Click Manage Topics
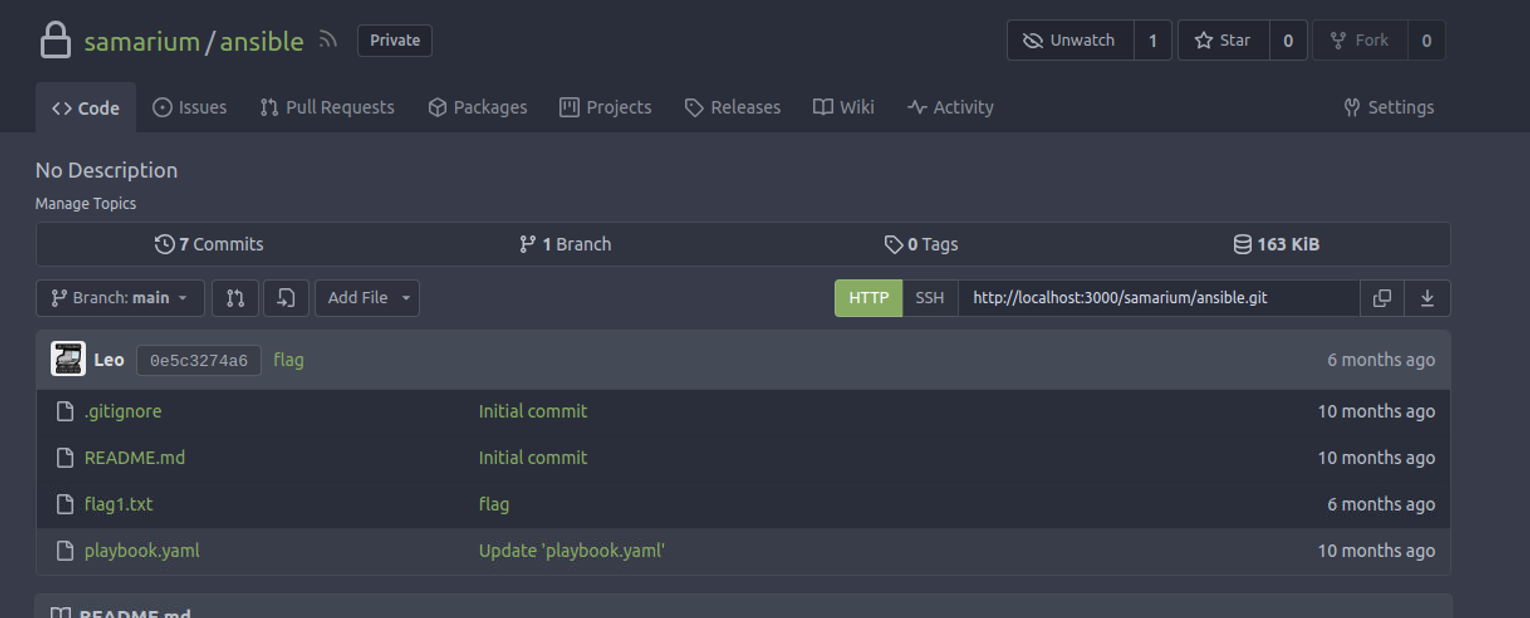 click(x=85, y=203)
